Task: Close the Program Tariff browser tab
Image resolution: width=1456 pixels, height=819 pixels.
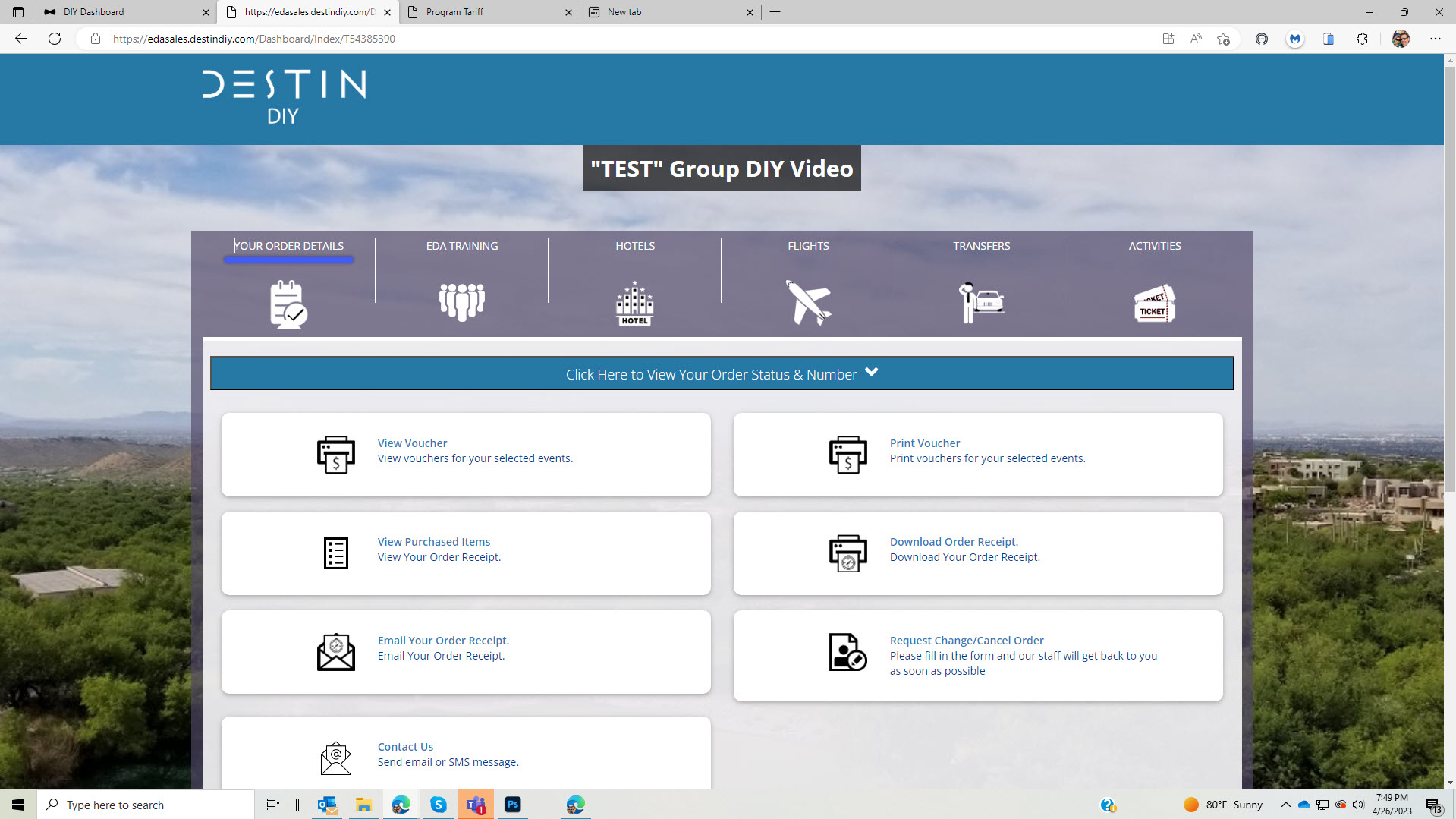Action: [568, 12]
